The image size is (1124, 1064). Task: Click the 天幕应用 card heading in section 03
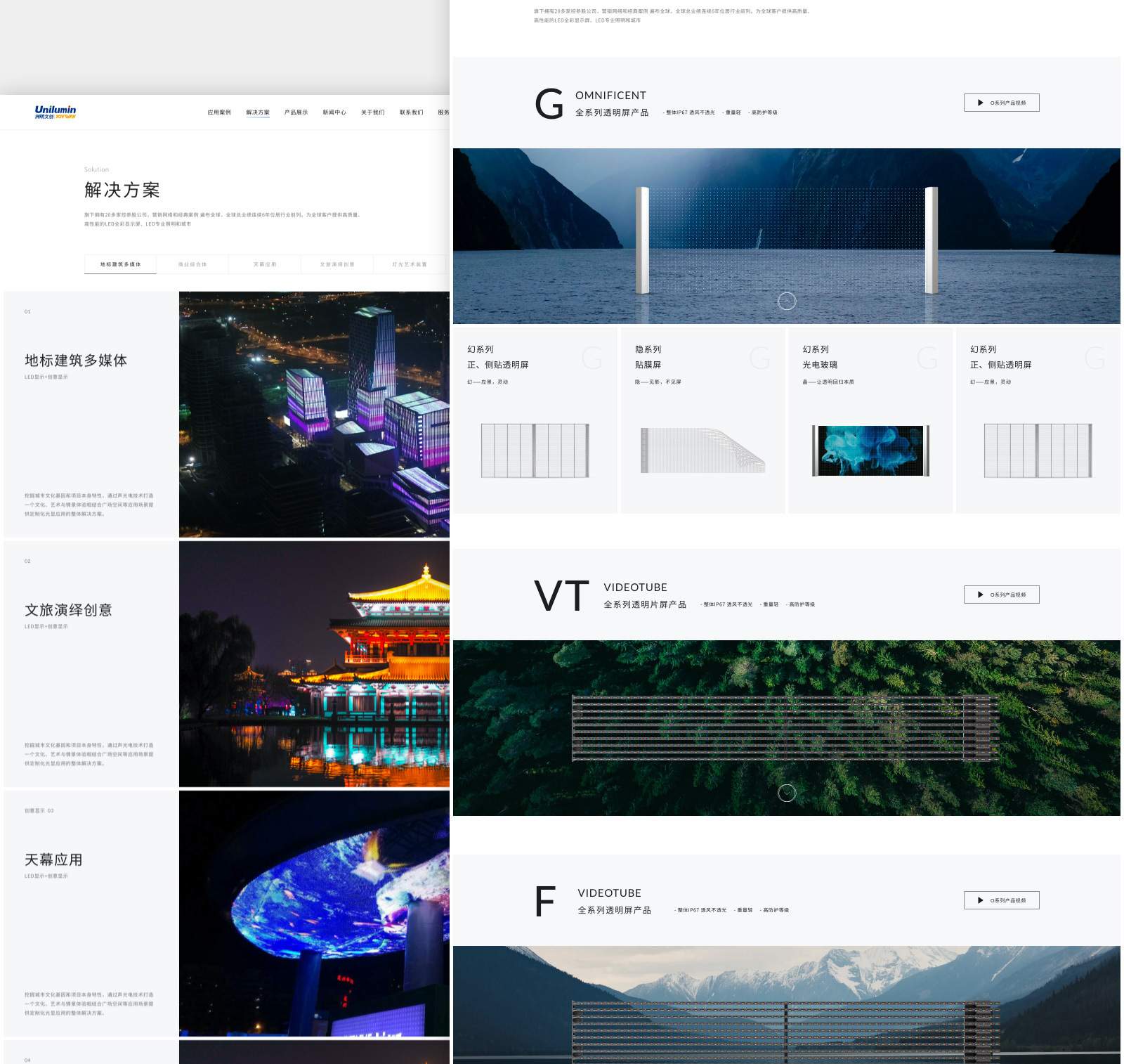tap(53, 859)
